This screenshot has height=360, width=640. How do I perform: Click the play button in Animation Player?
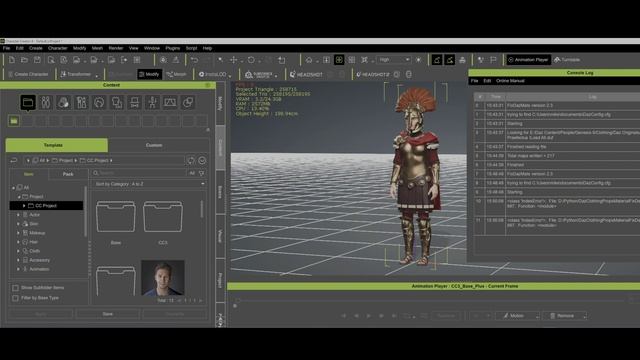click(369, 316)
